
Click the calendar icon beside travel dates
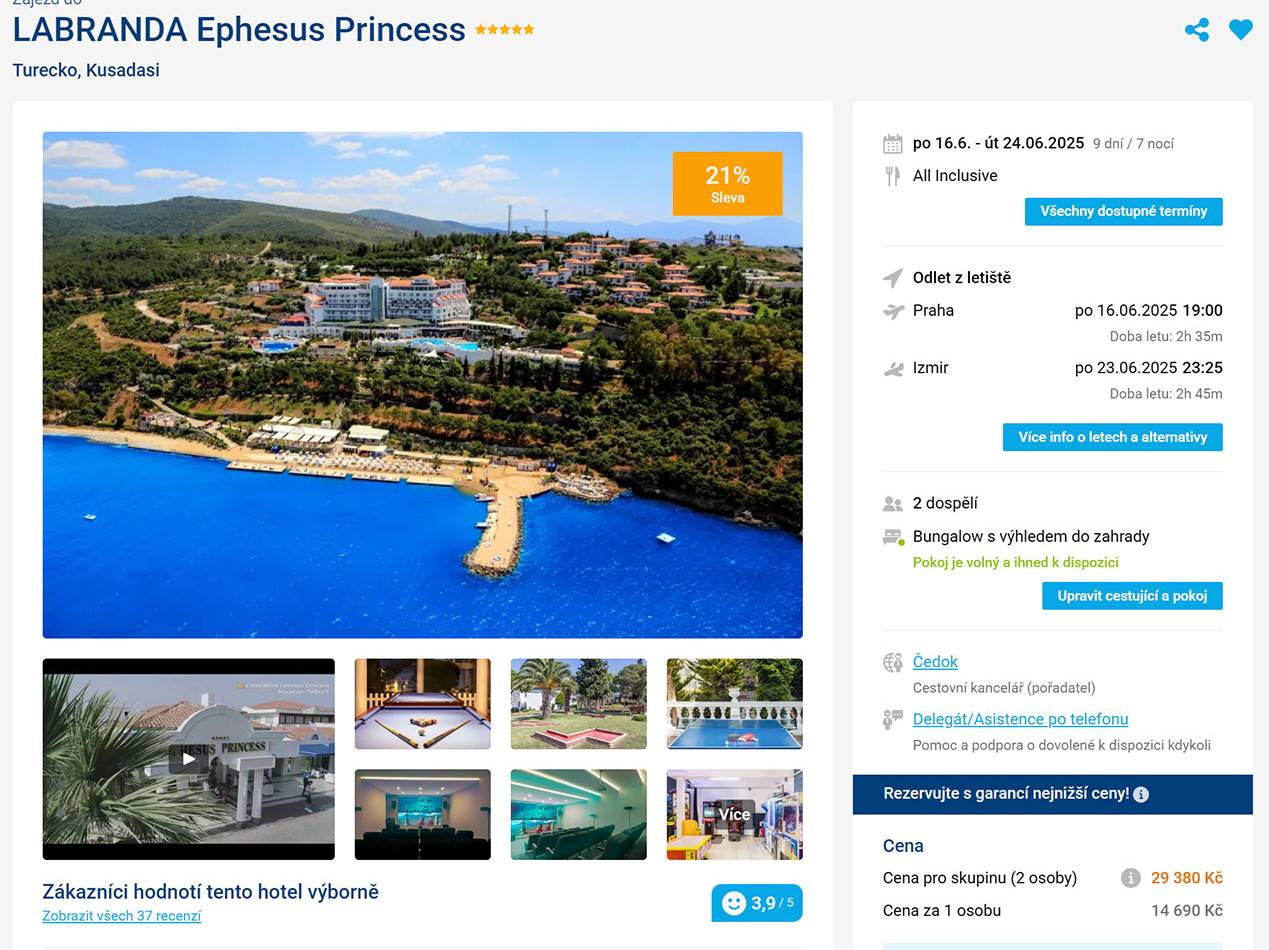[x=892, y=144]
